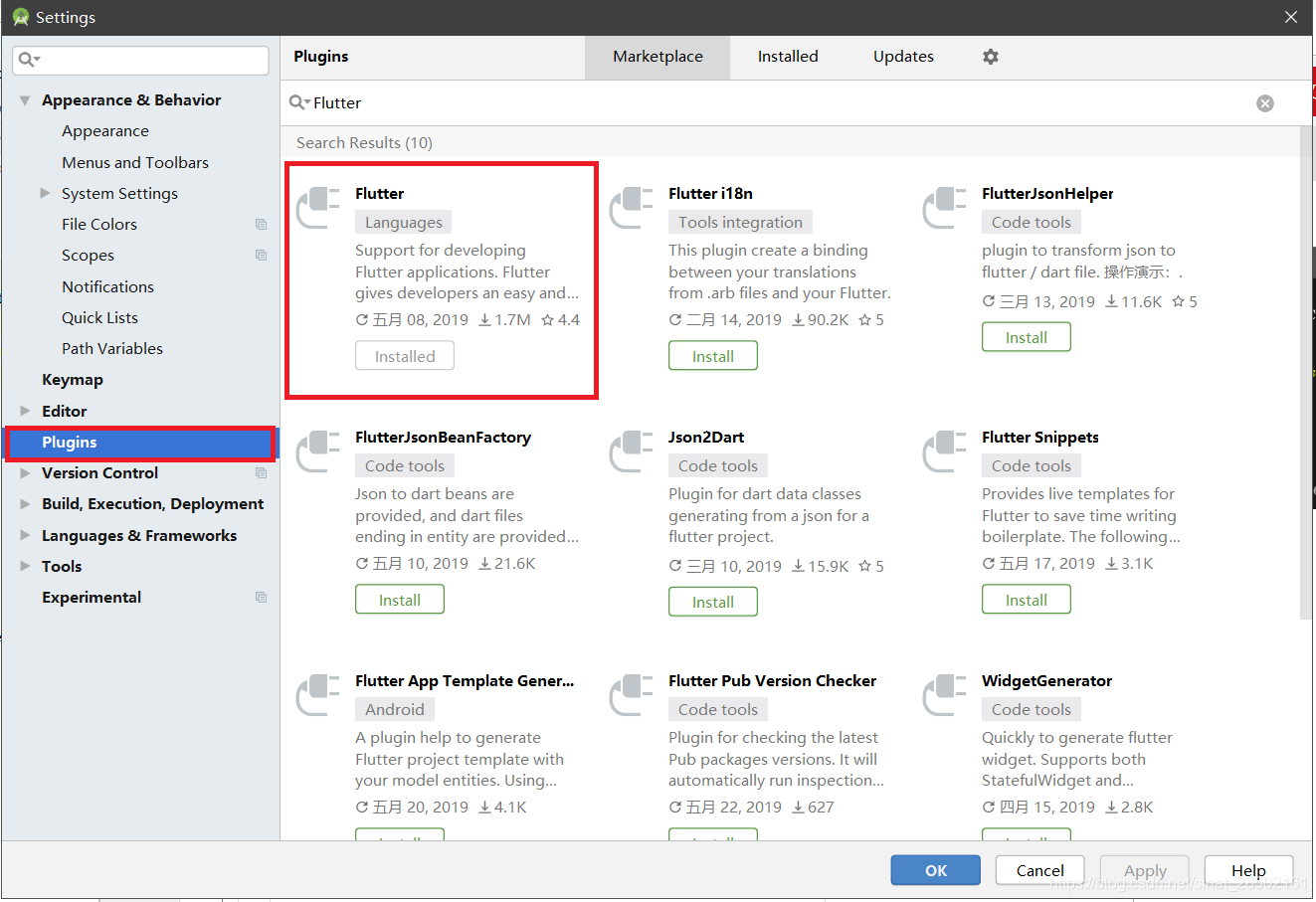Image resolution: width=1316 pixels, height=902 pixels.
Task: Switch to the Installed tab
Action: tap(788, 57)
